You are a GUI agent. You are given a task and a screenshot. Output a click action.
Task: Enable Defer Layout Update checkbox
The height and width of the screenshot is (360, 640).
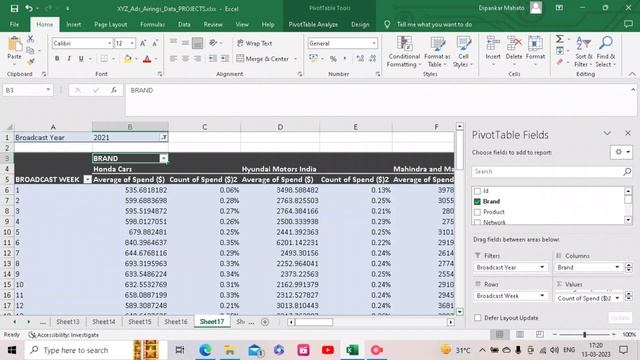pos(478,318)
